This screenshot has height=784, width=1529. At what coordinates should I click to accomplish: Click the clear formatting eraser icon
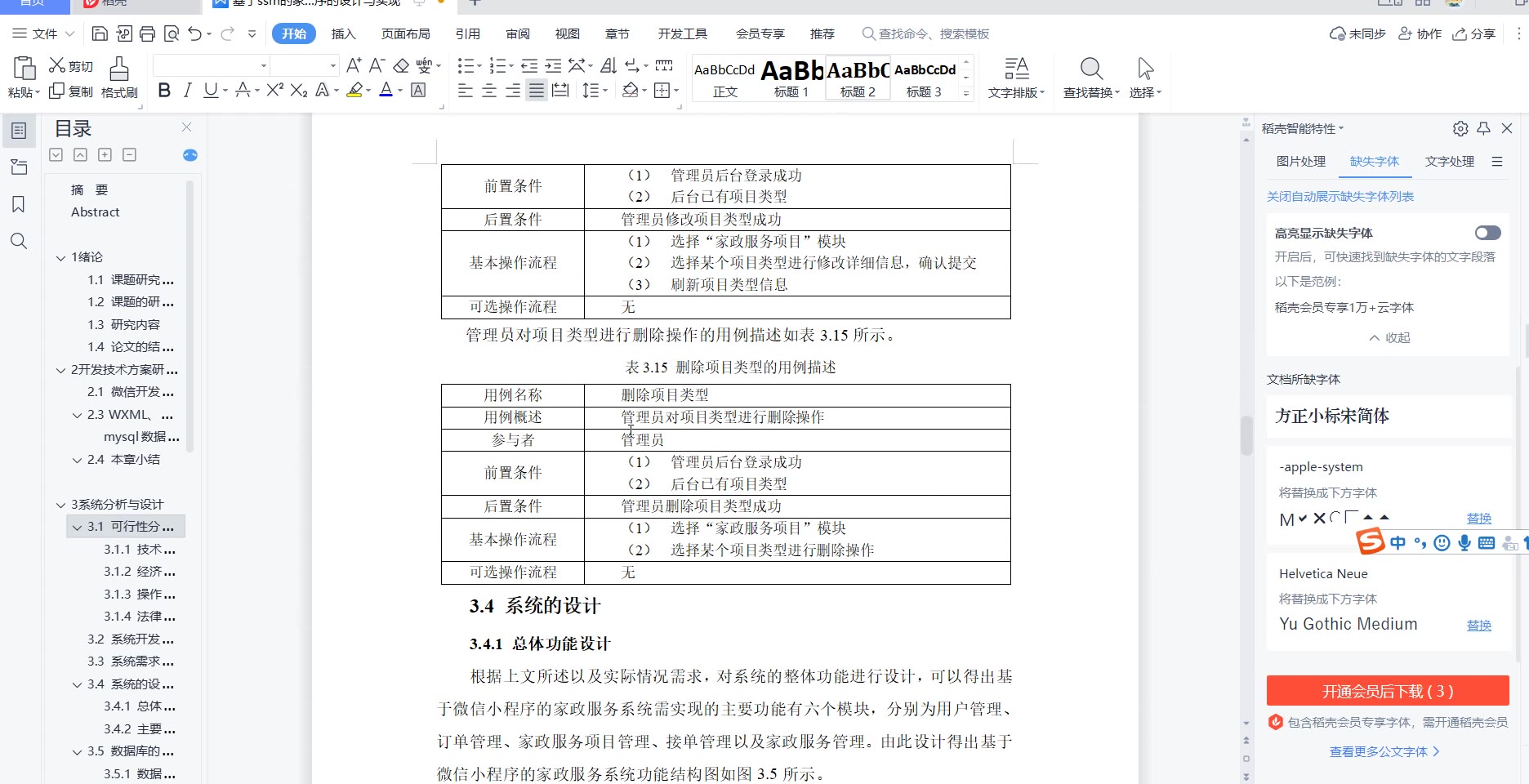401,65
